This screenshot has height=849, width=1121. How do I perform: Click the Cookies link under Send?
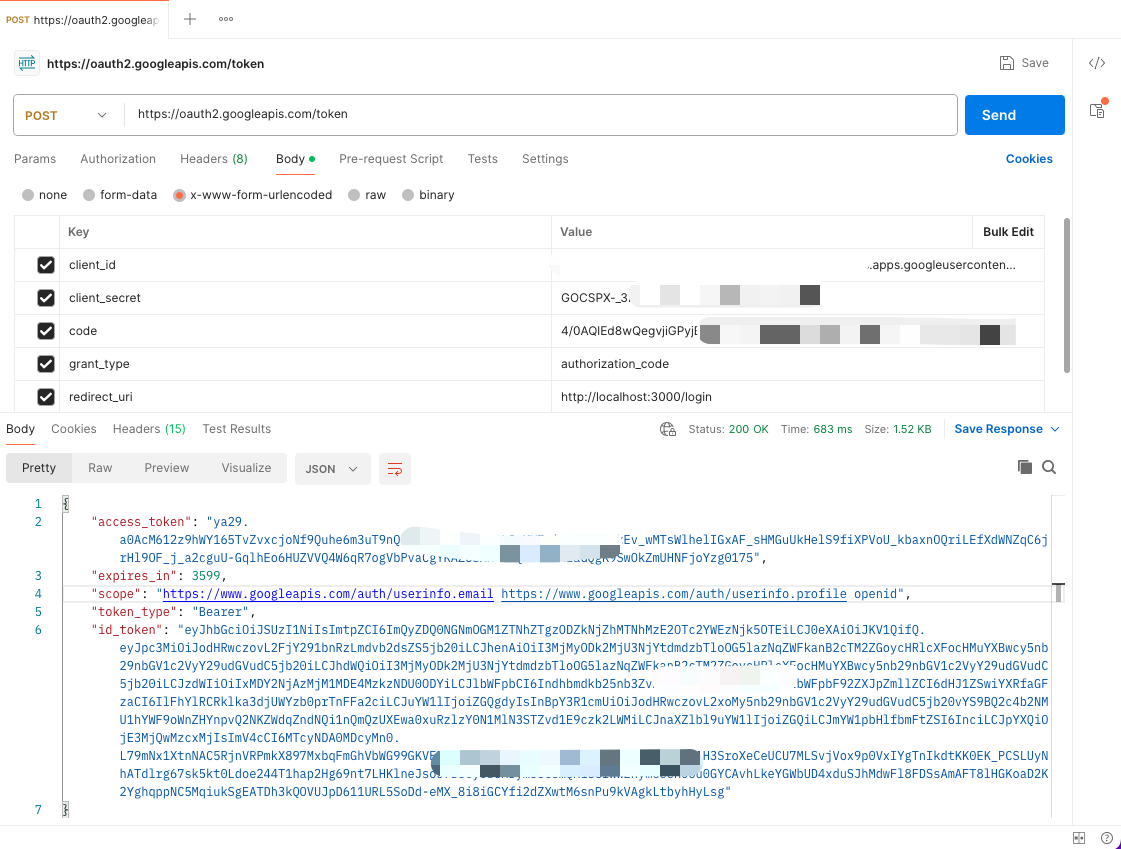click(1029, 159)
